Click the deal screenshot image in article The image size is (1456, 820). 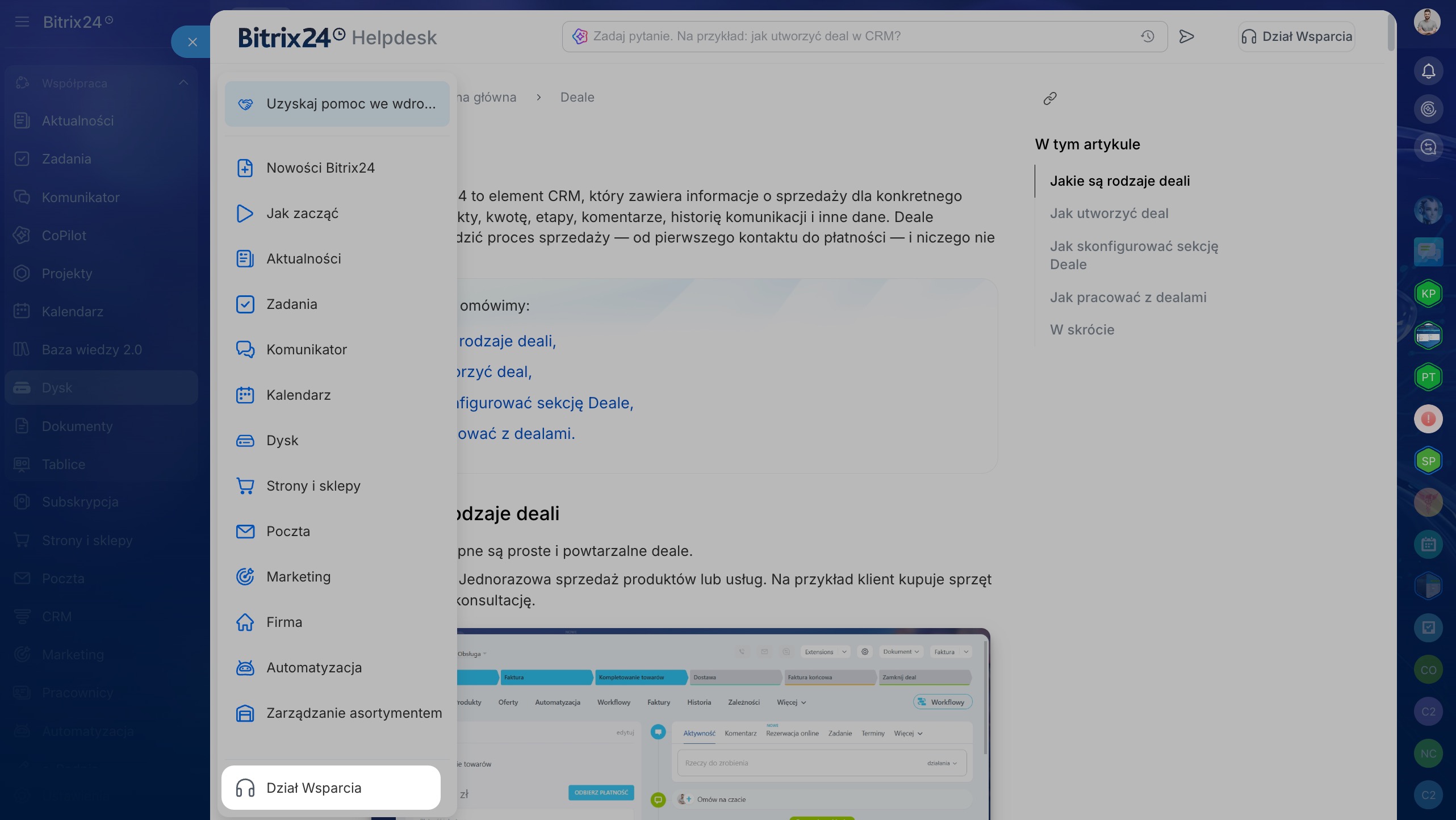pyautogui.click(x=722, y=724)
